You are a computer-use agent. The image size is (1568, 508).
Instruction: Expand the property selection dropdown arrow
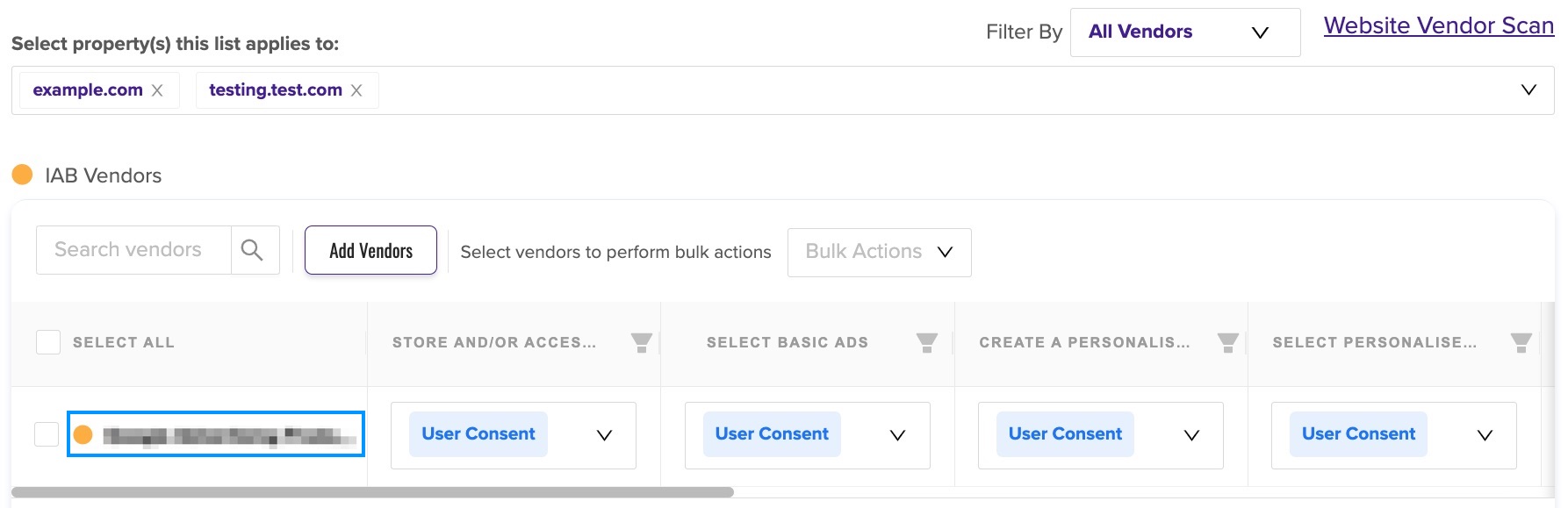pos(1528,89)
